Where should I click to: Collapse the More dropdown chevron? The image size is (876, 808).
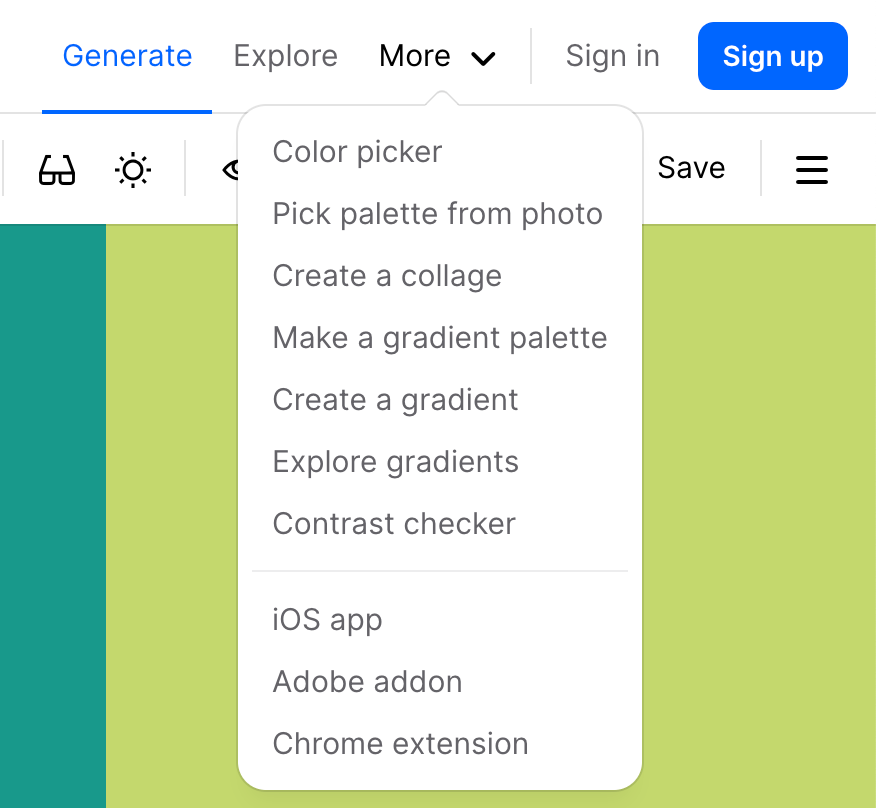[x=483, y=58]
